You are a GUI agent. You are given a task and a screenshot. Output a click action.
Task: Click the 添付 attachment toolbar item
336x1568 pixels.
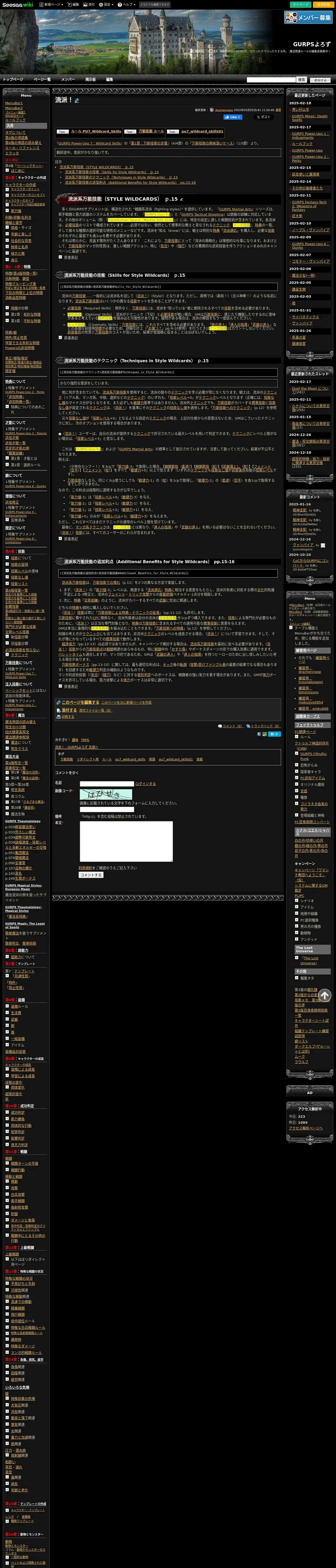tap(88, 4)
